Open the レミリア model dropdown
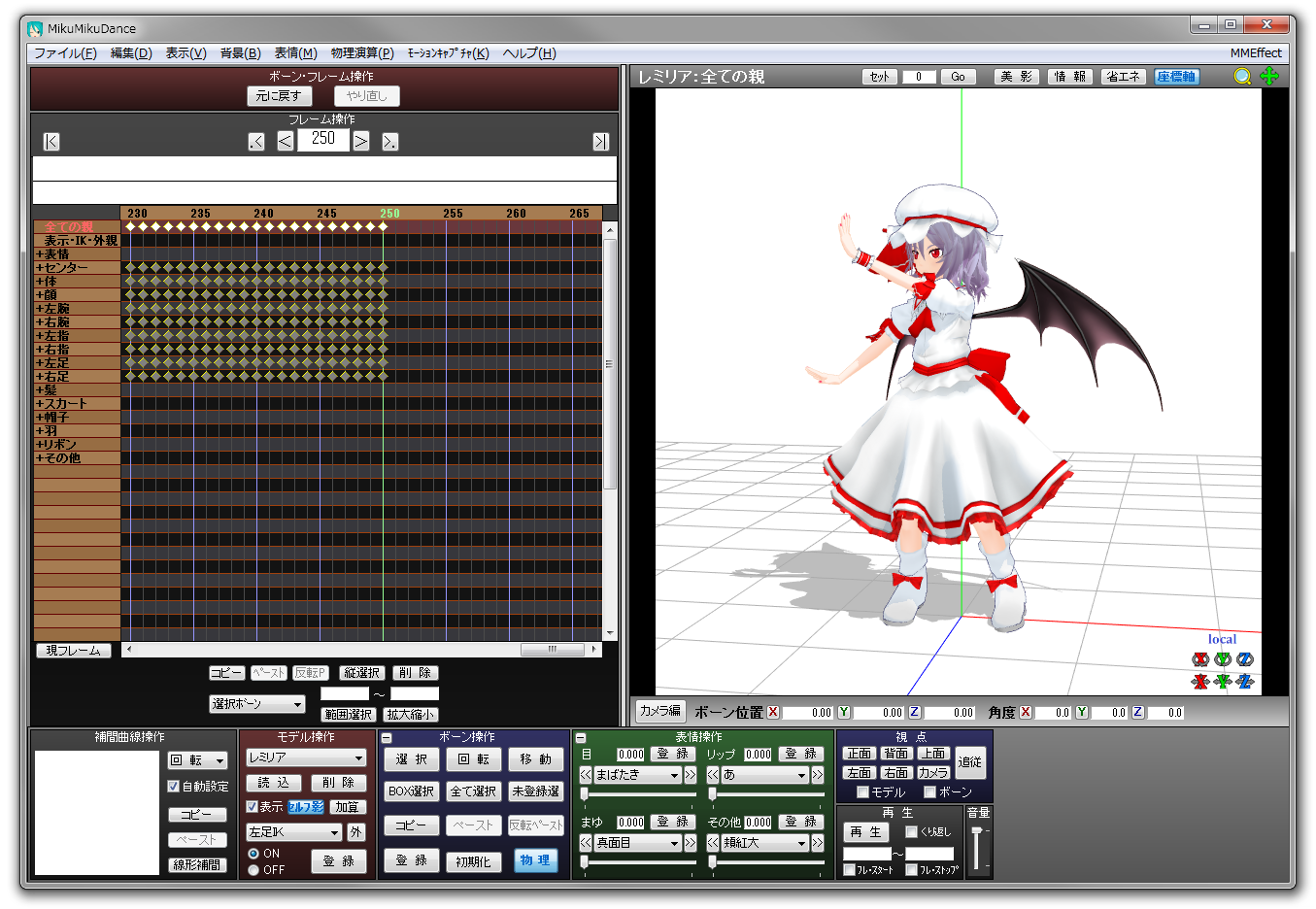The image size is (1316, 909). [306, 757]
